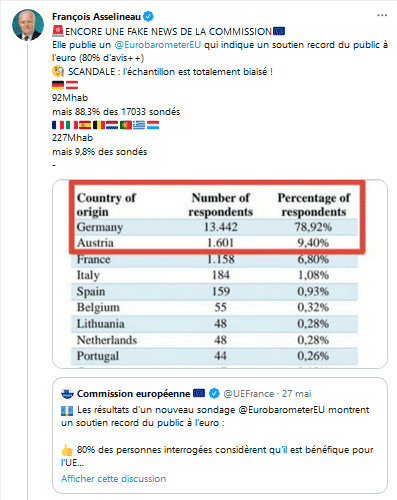Image resolution: width=397 pixels, height=500 pixels.
Task: Click the Luxembourg flag emoji
Action: (x=153, y=125)
